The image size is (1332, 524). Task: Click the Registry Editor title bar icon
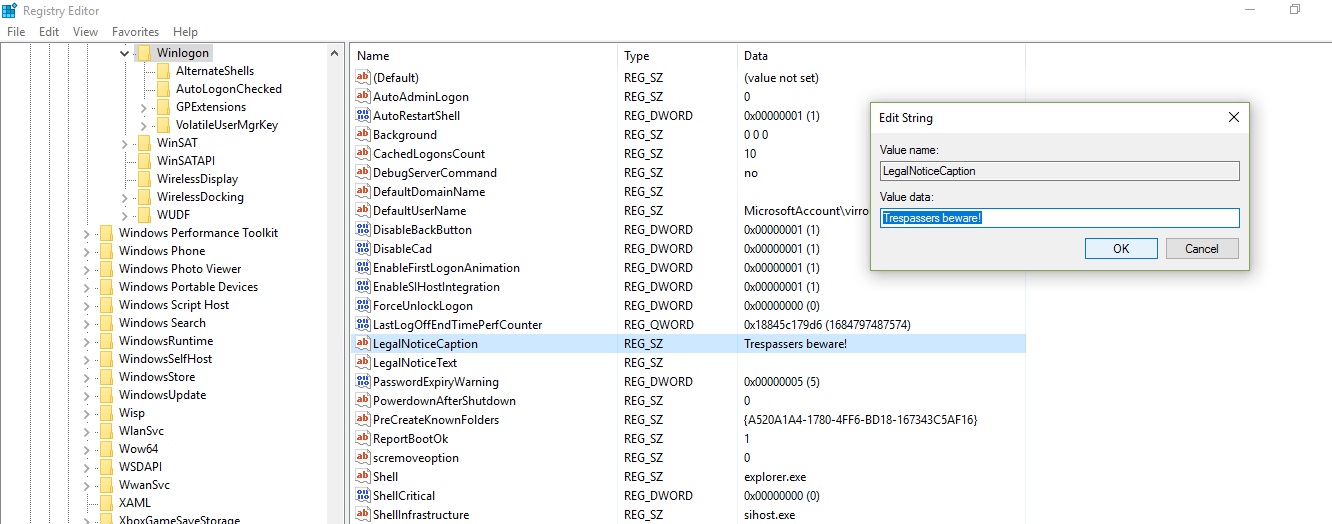click(9, 10)
